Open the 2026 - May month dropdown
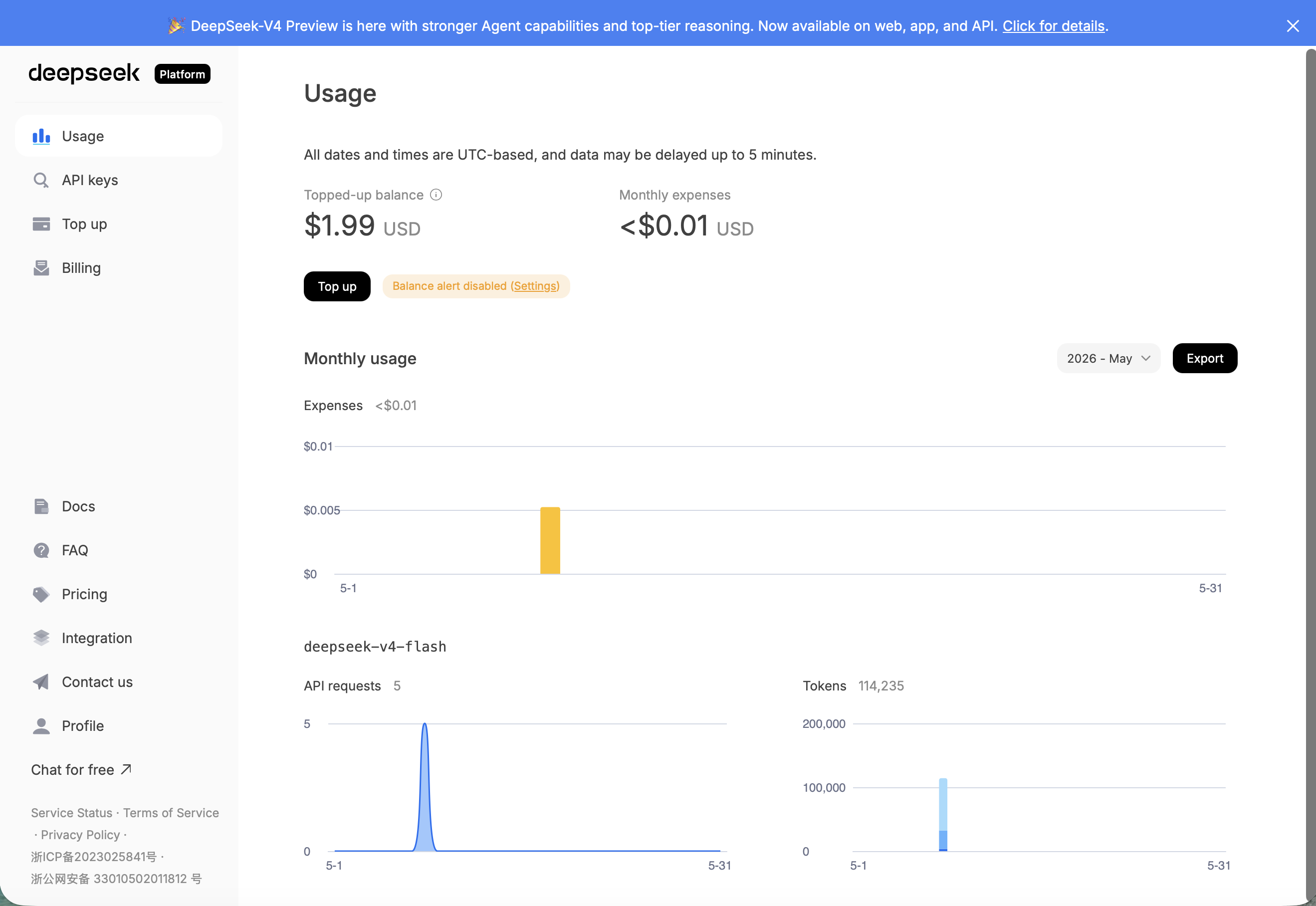This screenshot has width=1316, height=906. click(x=1108, y=358)
